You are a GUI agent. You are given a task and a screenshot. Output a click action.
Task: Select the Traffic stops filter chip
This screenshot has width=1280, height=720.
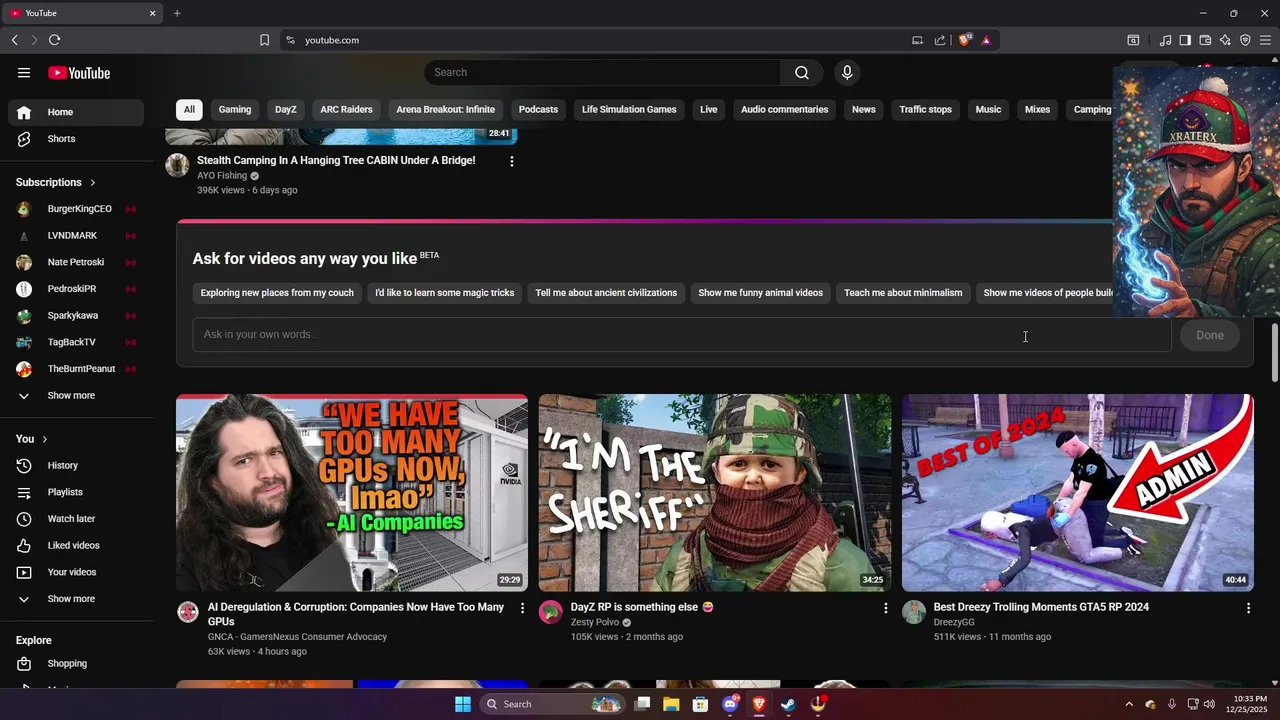925,109
